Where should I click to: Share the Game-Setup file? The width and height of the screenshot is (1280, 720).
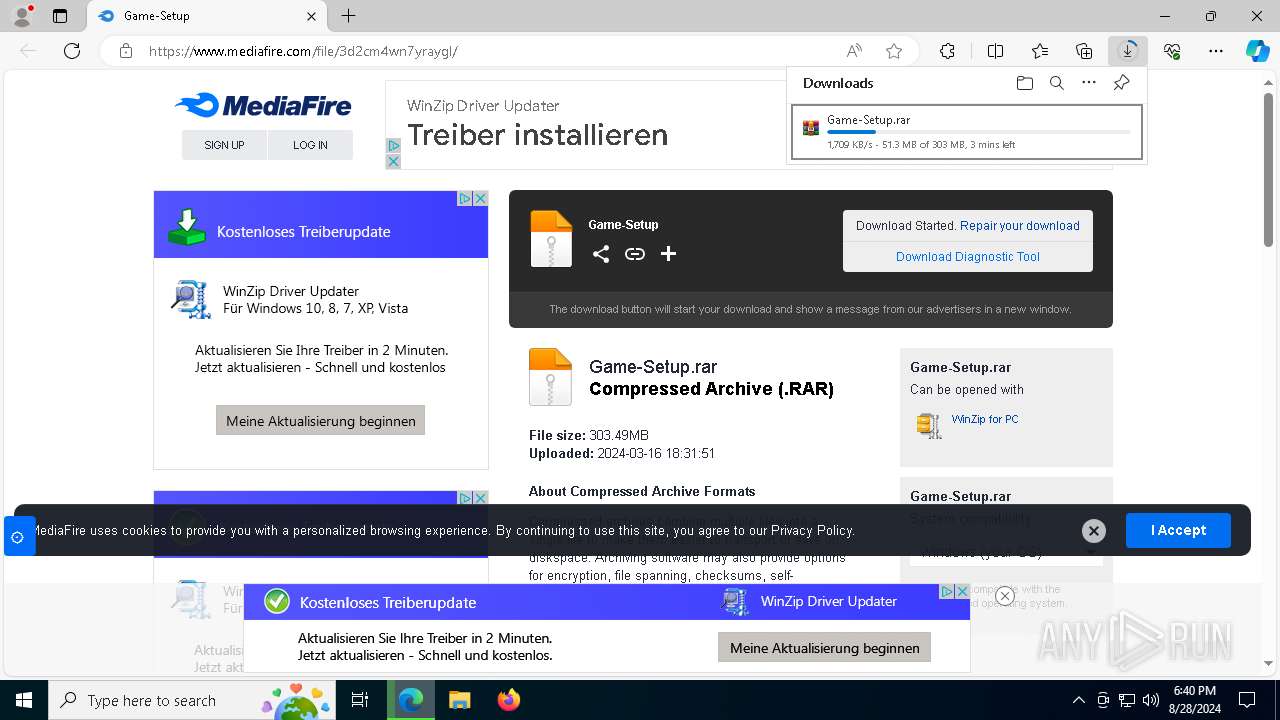click(x=601, y=254)
